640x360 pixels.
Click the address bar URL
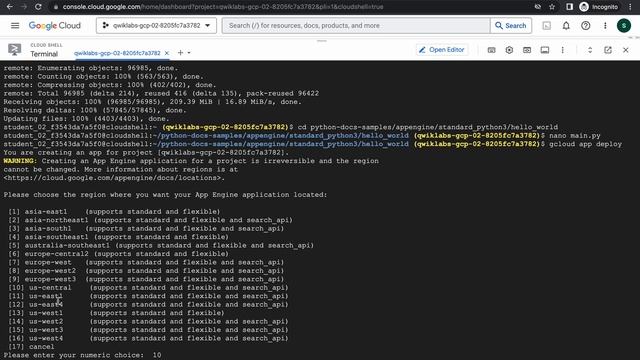[x=223, y=7]
